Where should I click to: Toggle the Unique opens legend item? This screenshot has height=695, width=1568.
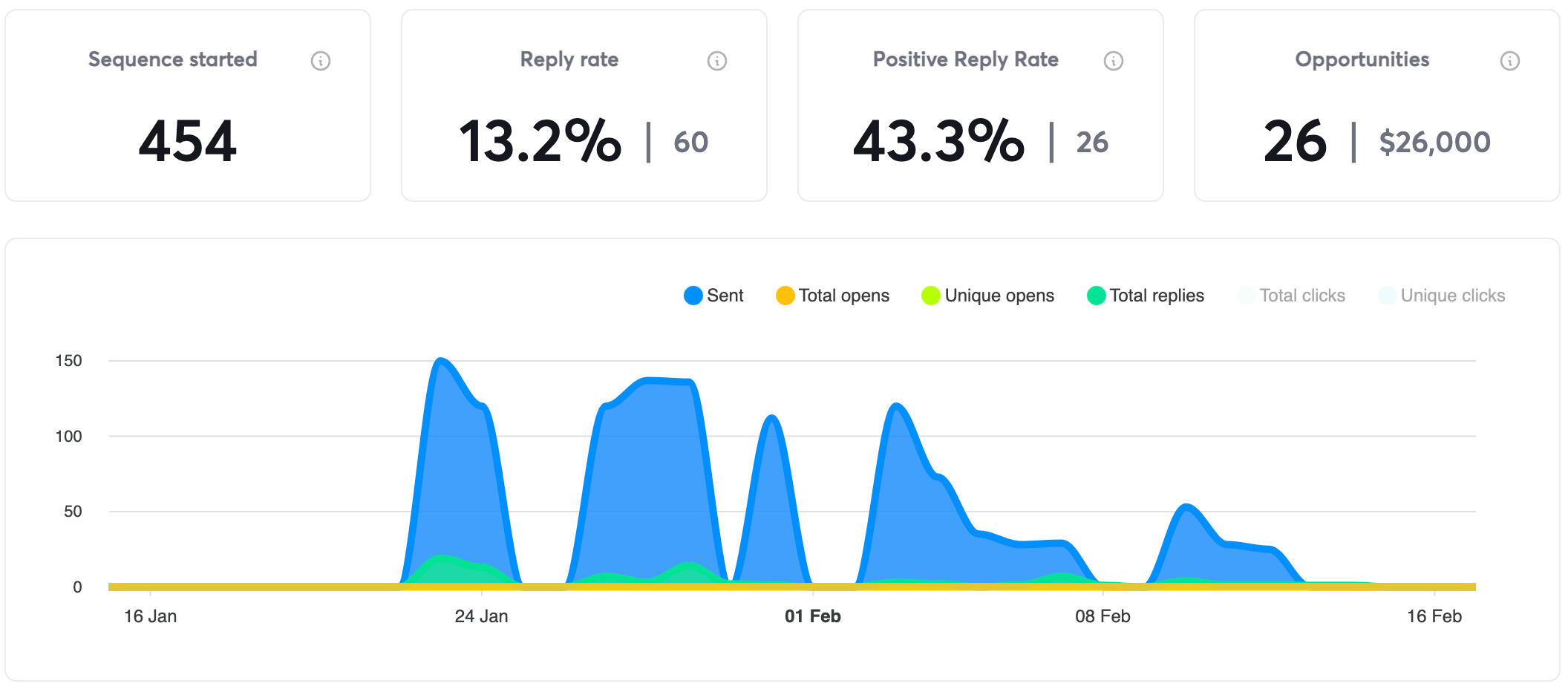tap(988, 296)
